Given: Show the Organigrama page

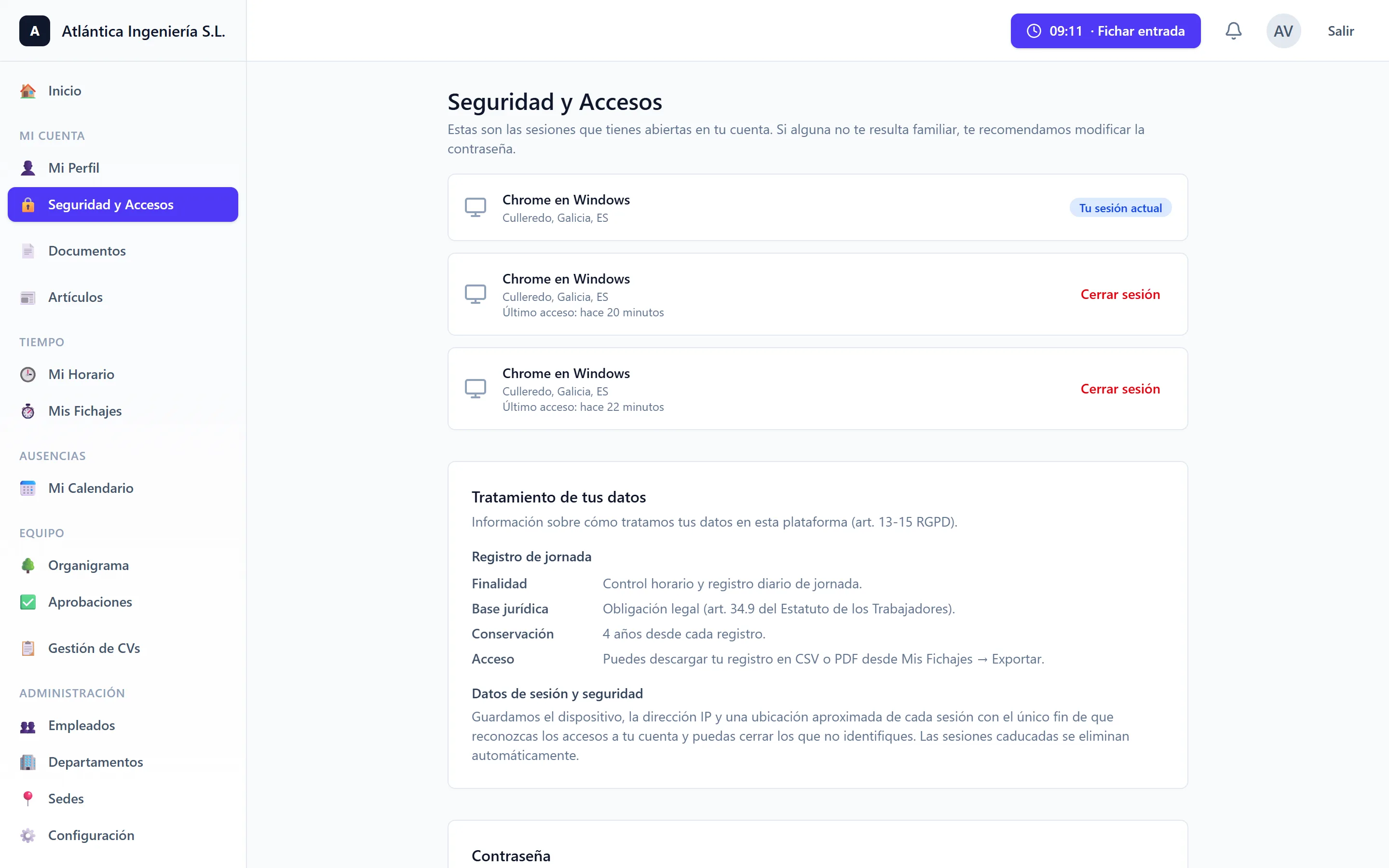Looking at the screenshot, I should pos(123,566).
